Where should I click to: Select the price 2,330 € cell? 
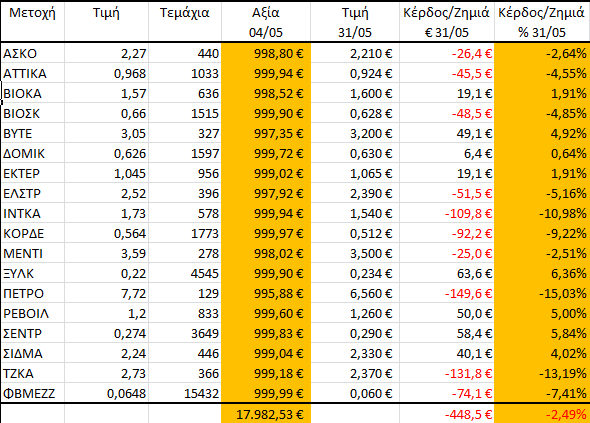coord(355,353)
